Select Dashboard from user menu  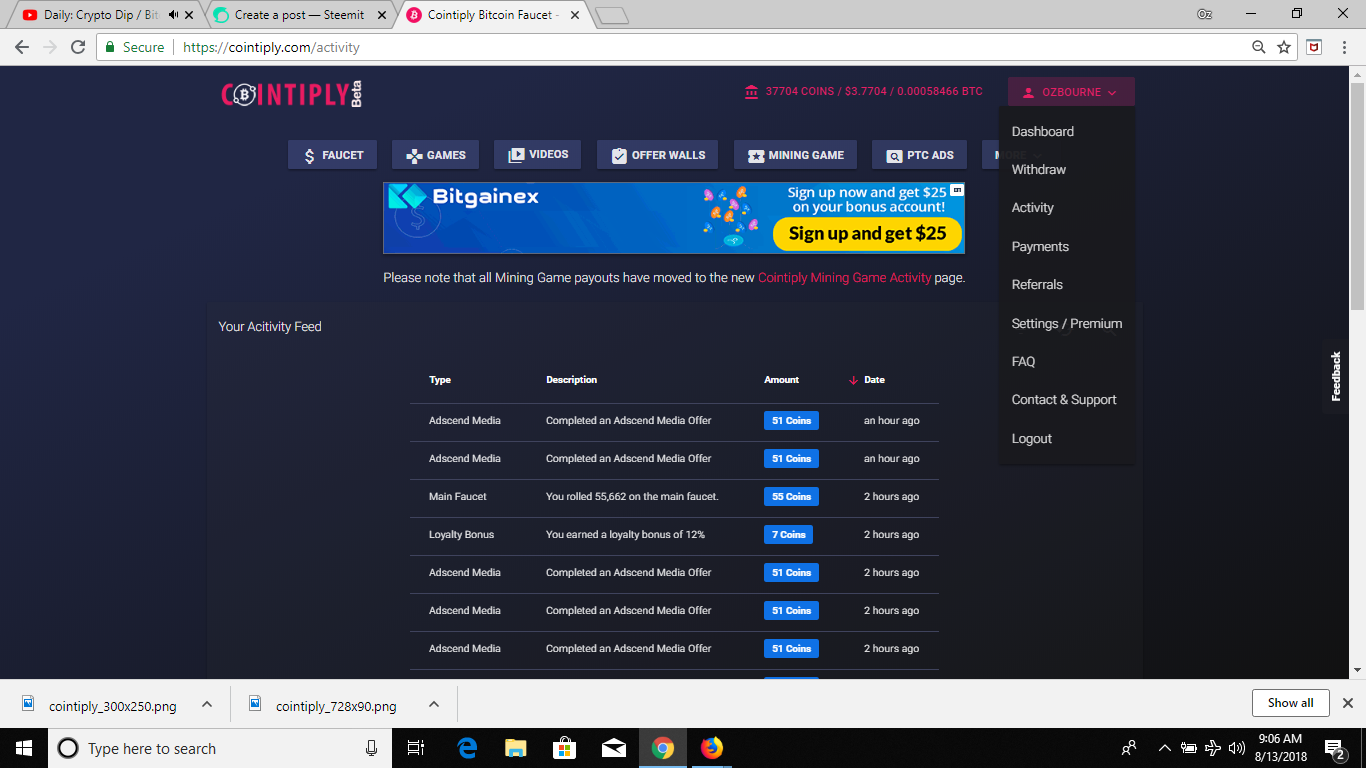(x=1042, y=131)
